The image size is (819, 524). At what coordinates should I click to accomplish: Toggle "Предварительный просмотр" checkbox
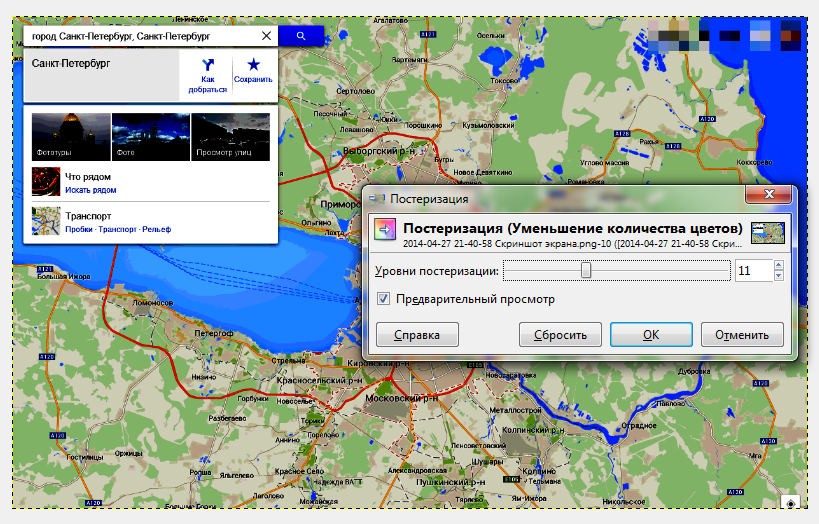point(383,299)
